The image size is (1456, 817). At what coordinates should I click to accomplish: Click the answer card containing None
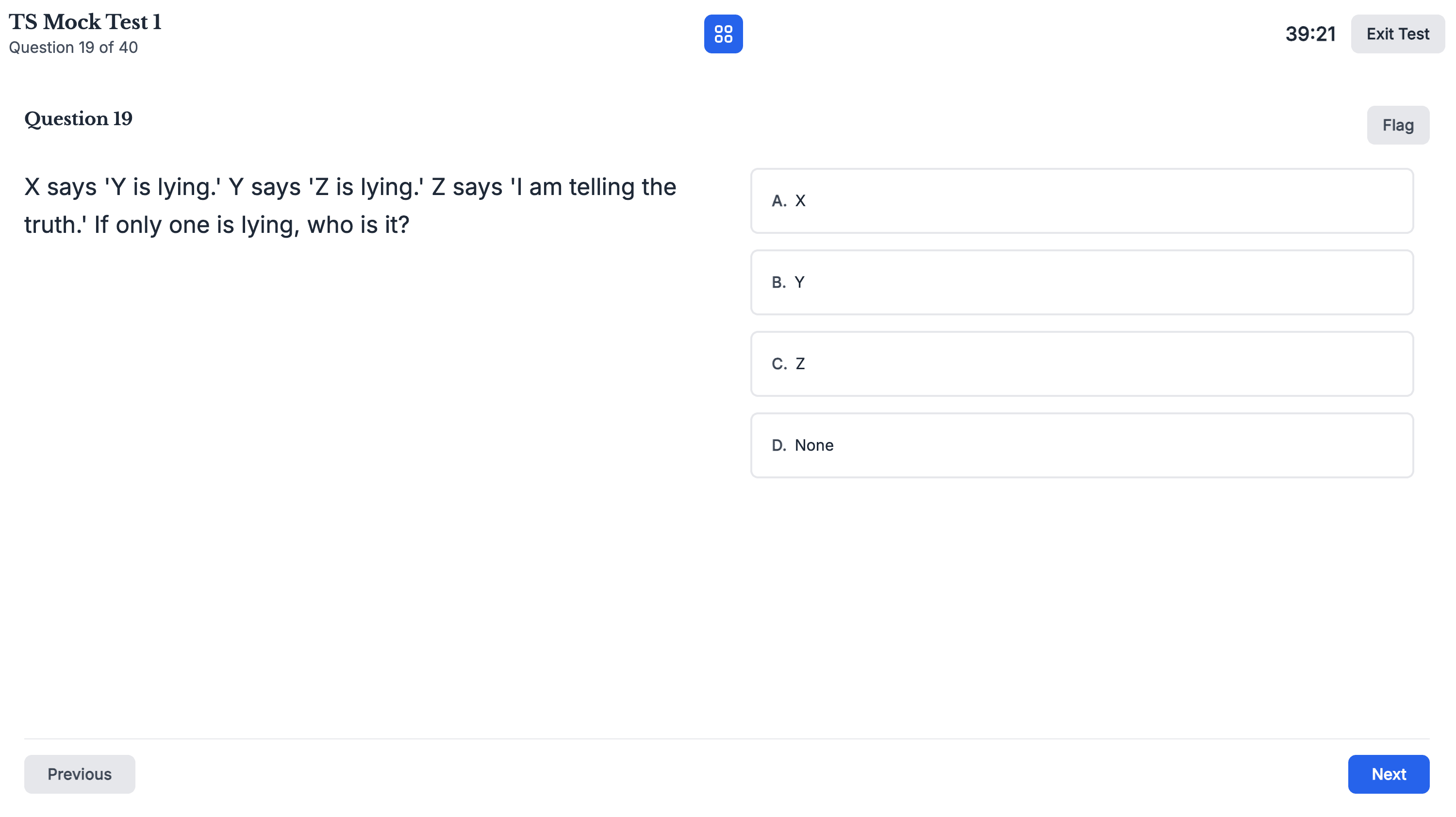click(x=1081, y=445)
